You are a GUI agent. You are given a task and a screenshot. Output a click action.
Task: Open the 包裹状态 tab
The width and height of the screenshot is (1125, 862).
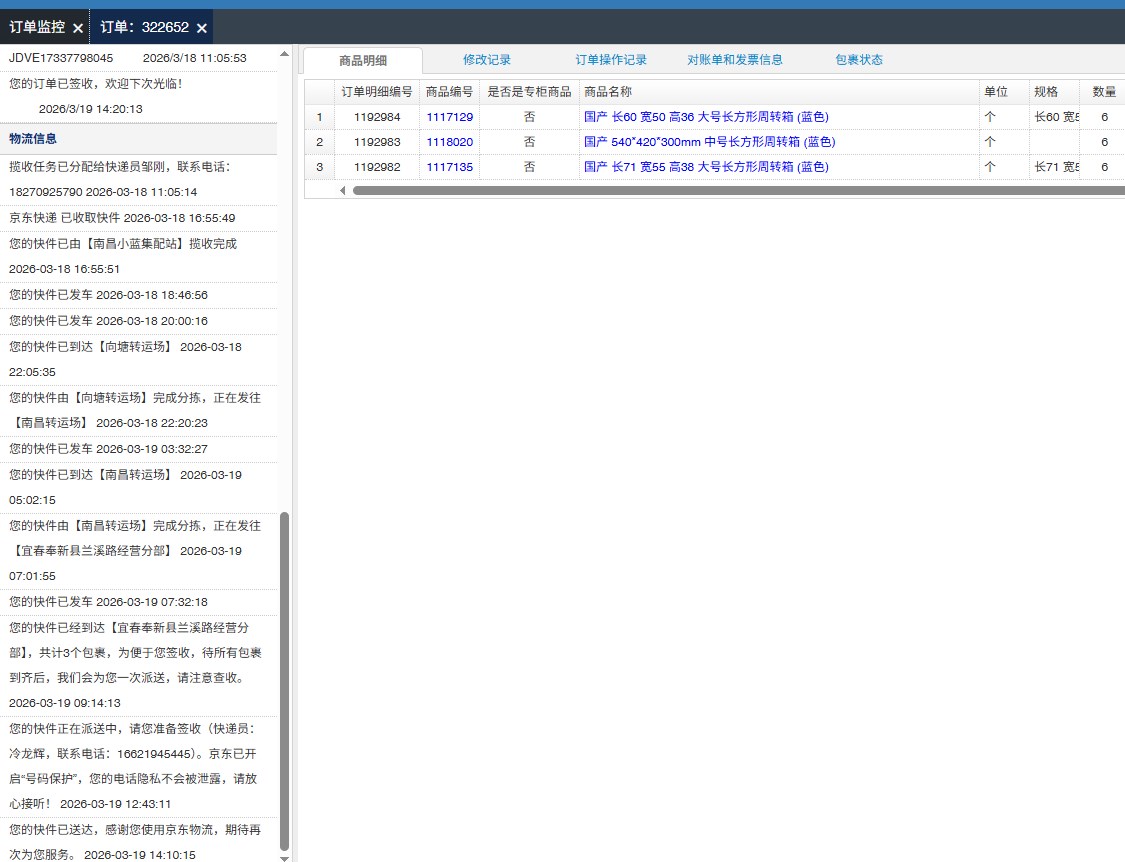click(859, 60)
